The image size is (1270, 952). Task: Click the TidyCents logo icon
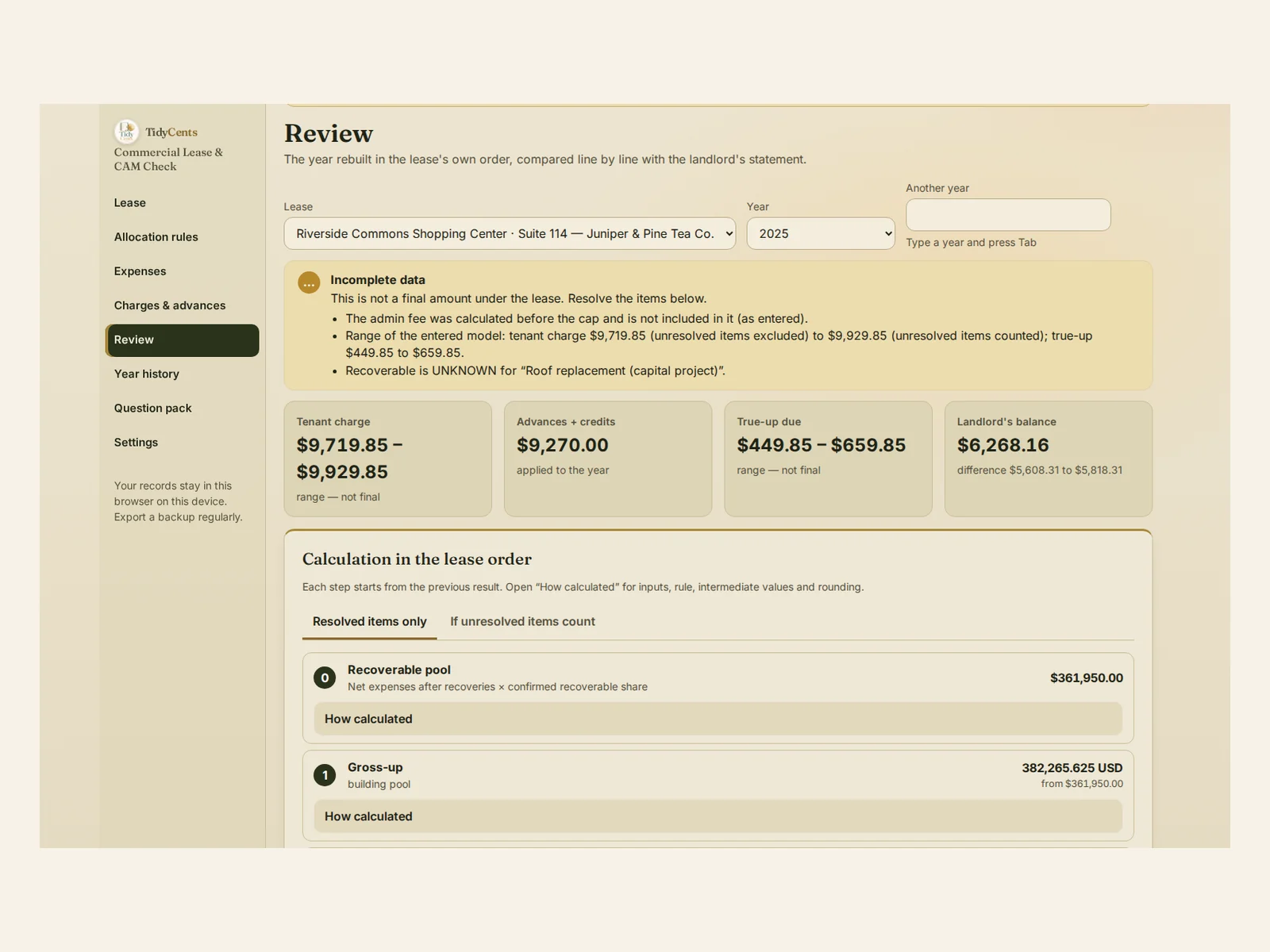(126, 132)
